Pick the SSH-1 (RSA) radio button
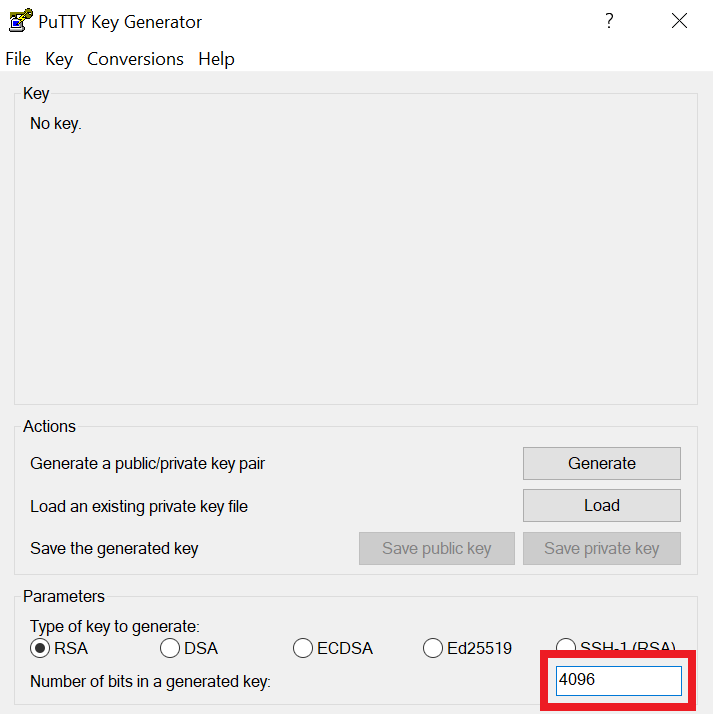 coord(566,646)
